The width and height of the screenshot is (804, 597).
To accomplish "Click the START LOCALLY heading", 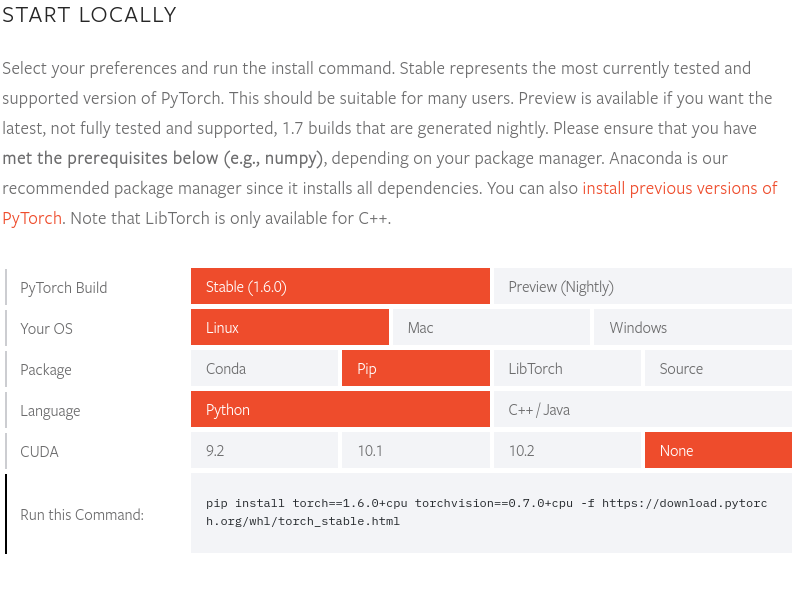I will click(89, 15).
